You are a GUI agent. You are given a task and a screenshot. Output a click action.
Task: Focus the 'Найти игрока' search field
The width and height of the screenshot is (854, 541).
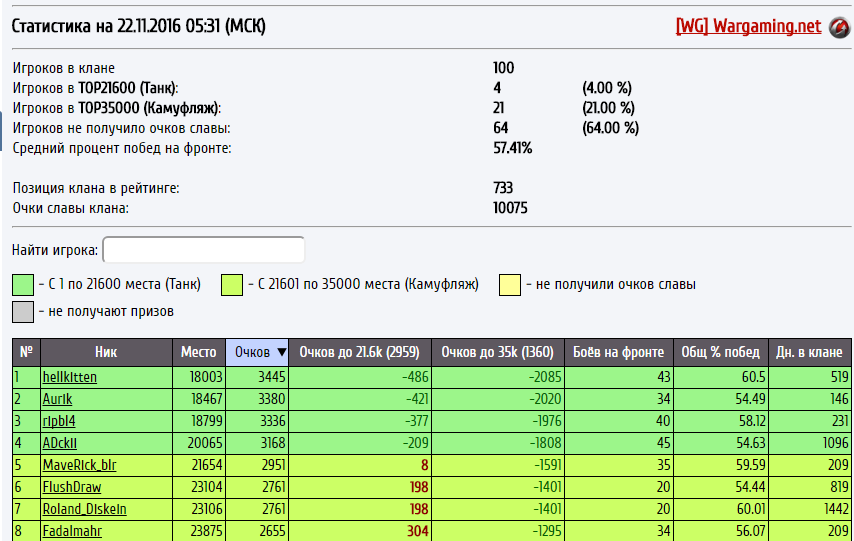[204, 250]
